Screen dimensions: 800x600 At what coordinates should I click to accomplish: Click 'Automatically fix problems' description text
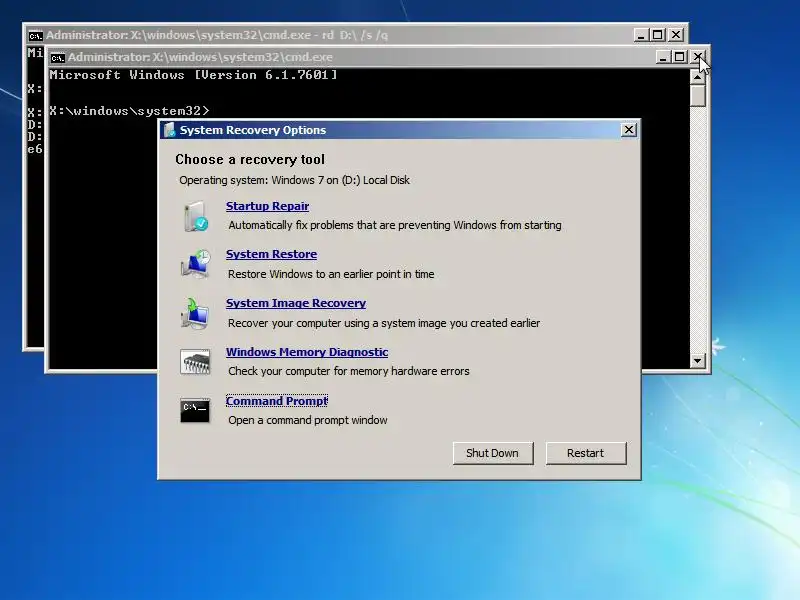coord(395,225)
